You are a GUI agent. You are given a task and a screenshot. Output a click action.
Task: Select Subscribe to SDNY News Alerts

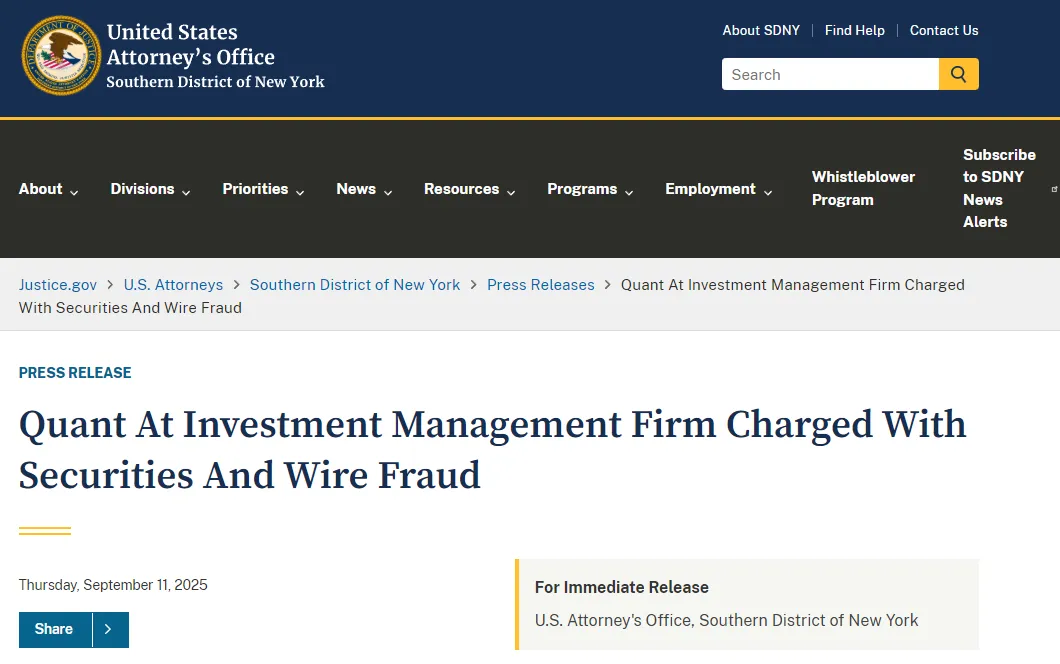(999, 188)
